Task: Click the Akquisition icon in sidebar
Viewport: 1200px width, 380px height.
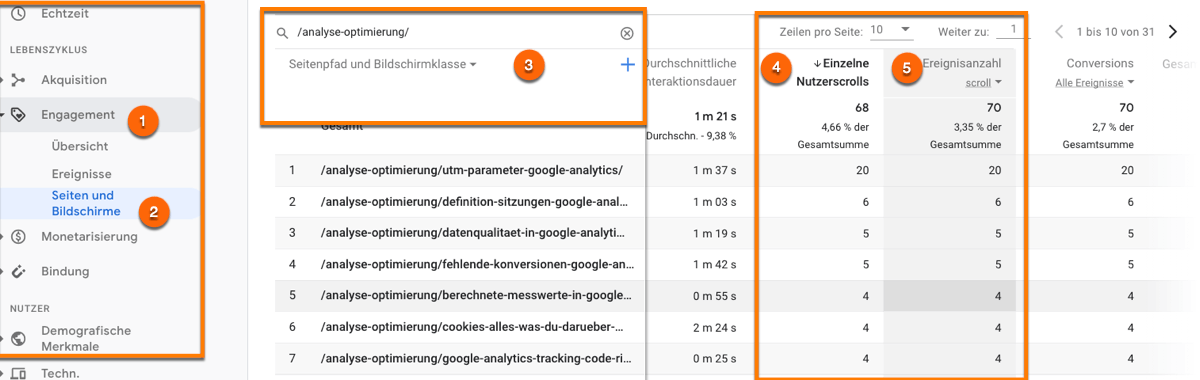Action: point(18,80)
